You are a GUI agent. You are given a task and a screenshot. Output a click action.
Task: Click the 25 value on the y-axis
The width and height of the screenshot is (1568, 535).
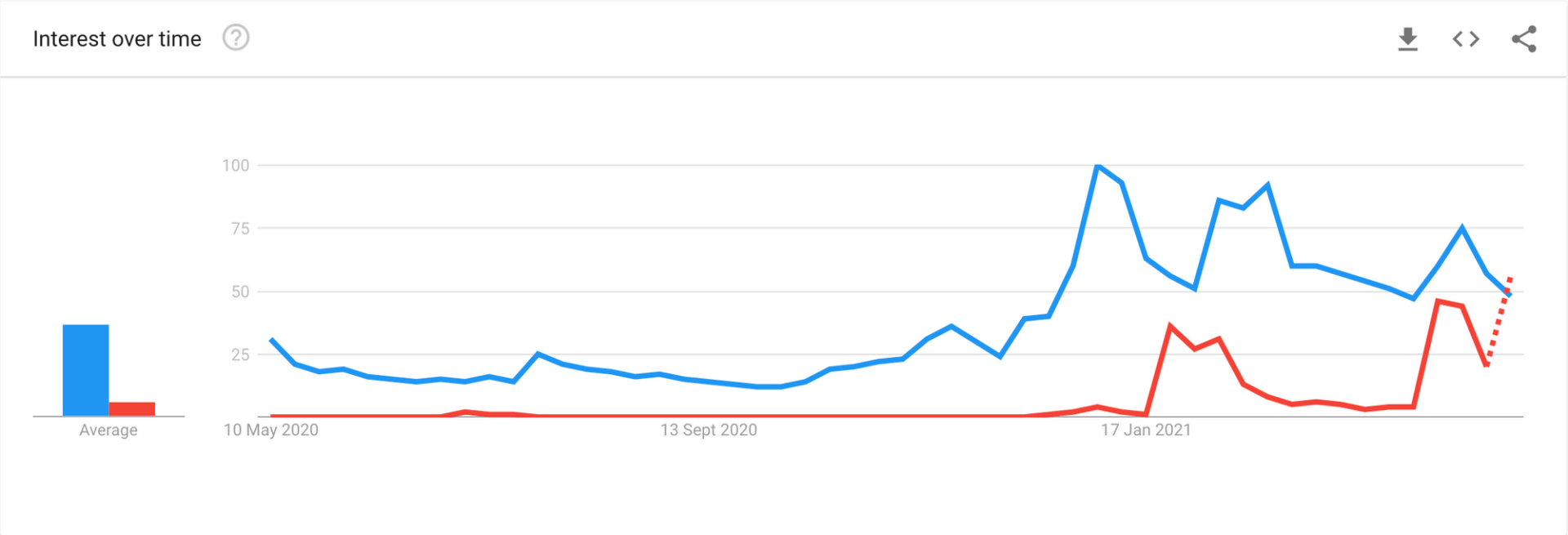[240, 354]
